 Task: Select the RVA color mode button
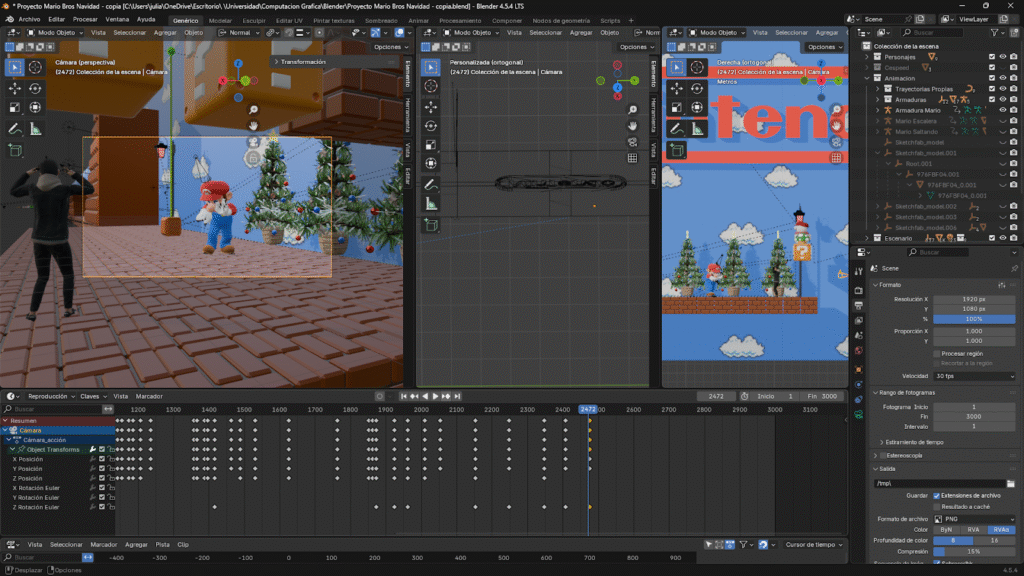(x=973, y=530)
